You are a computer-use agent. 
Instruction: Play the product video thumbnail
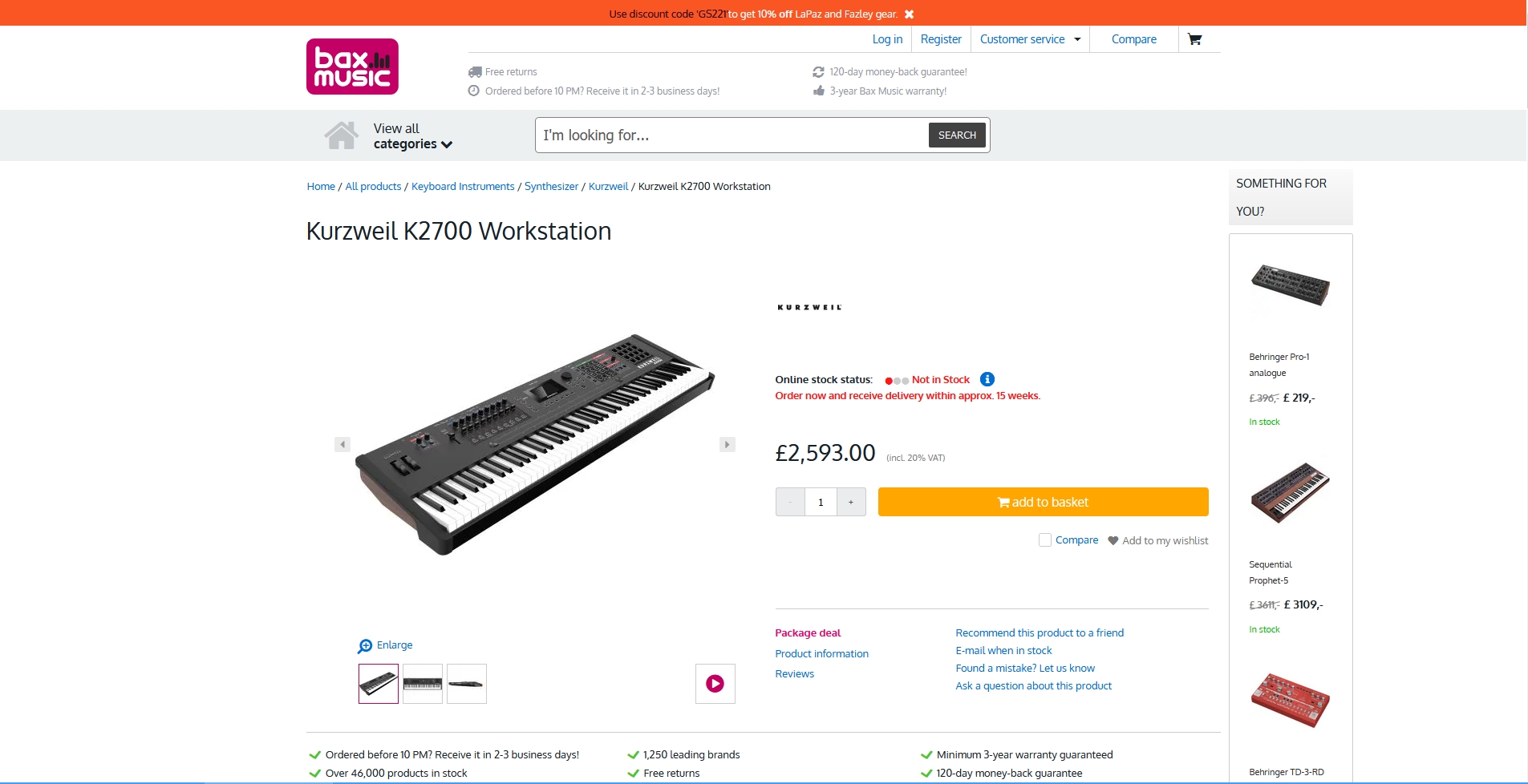coord(715,684)
